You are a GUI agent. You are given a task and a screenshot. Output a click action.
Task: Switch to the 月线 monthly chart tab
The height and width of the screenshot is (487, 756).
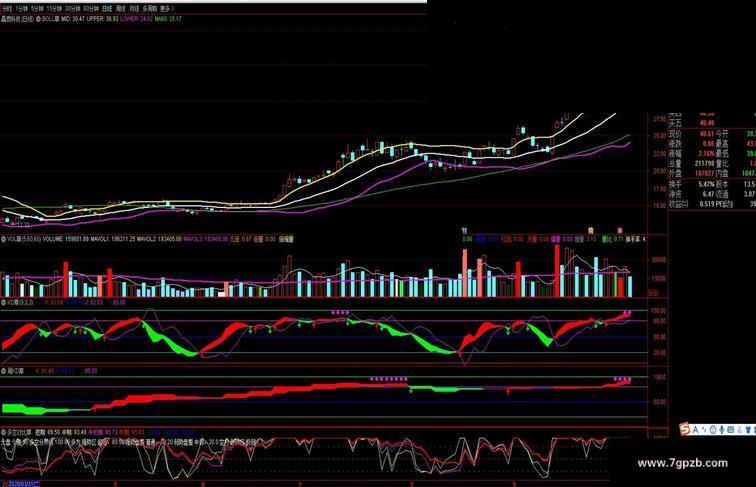pyautogui.click(x=134, y=9)
